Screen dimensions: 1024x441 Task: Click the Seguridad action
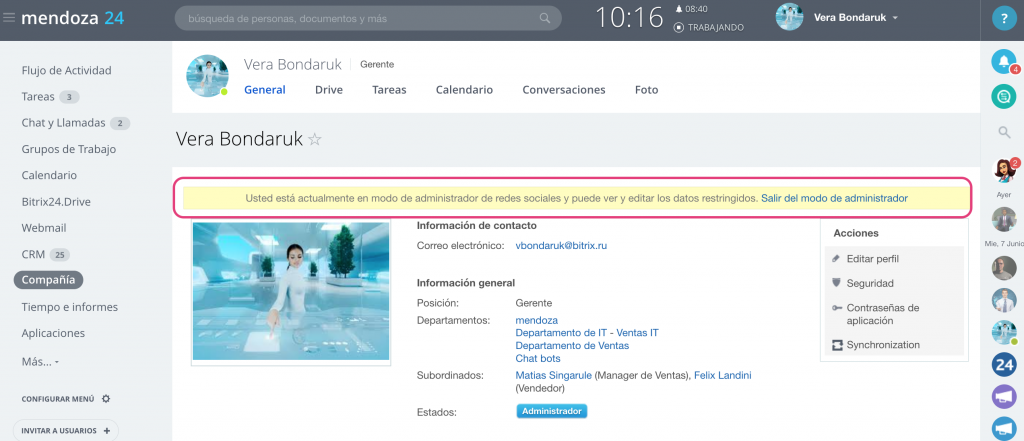pos(870,284)
